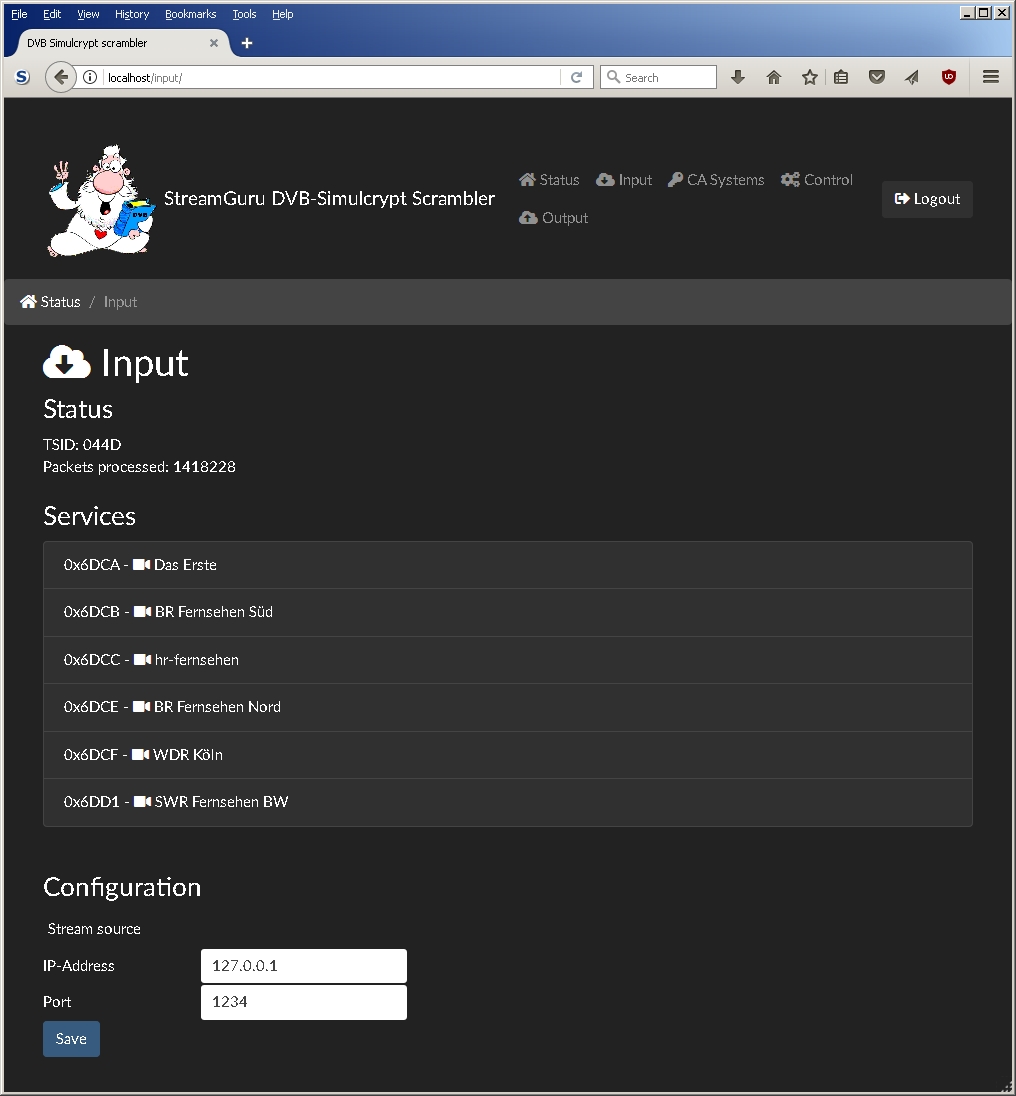Open the Edit menu
Image resolution: width=1016 pixels, height=1096 pixels.
(52, 14)
